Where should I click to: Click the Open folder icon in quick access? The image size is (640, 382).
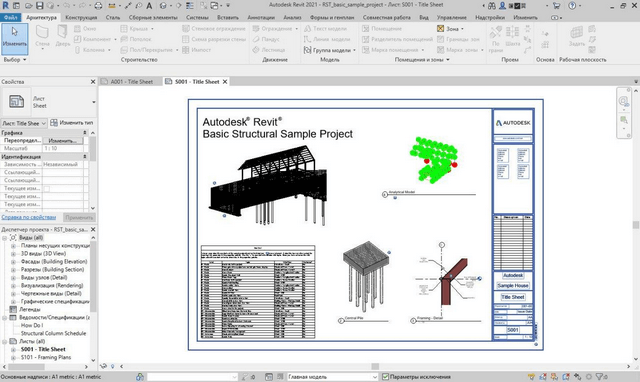tap(29, 6)
